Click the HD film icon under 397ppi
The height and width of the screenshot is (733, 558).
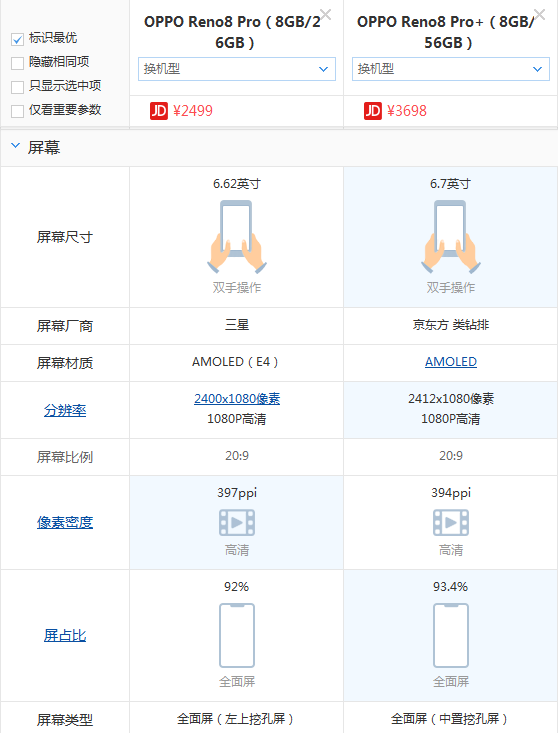237,522
